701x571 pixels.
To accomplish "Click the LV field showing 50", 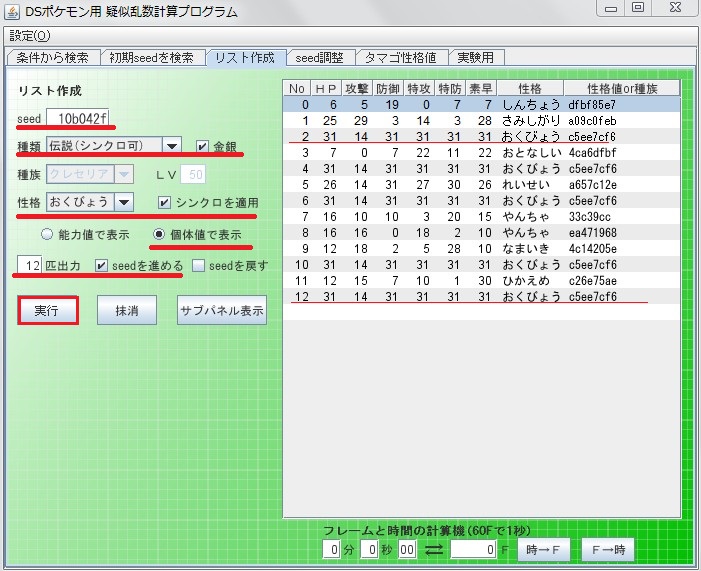I will [193, 174].
